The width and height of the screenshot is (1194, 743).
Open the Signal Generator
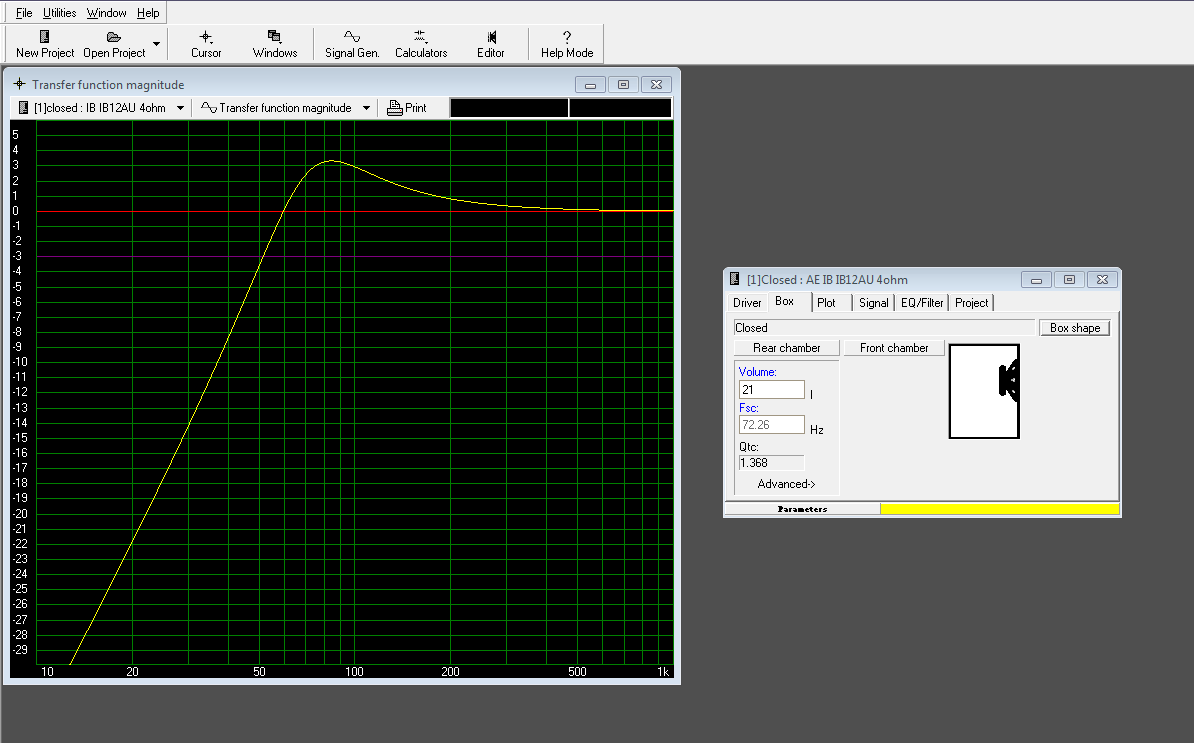point(352,44)
